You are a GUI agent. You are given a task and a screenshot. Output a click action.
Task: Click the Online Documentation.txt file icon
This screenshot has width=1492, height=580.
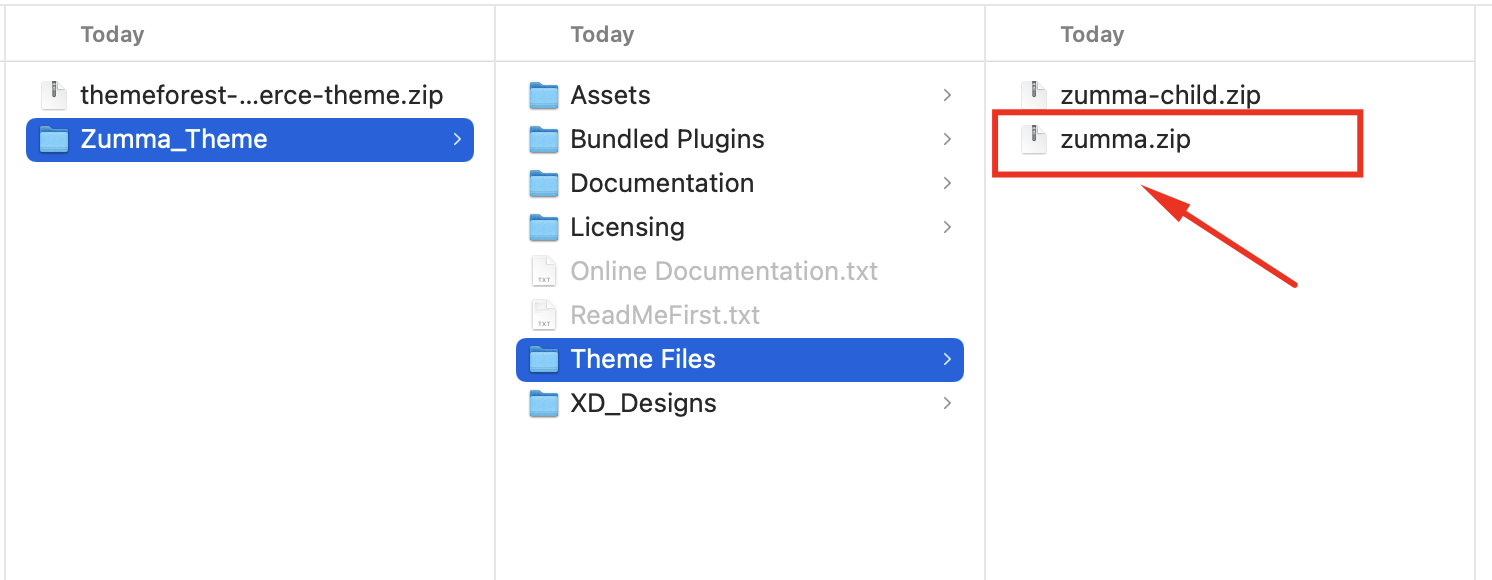(x=543, y=271)
